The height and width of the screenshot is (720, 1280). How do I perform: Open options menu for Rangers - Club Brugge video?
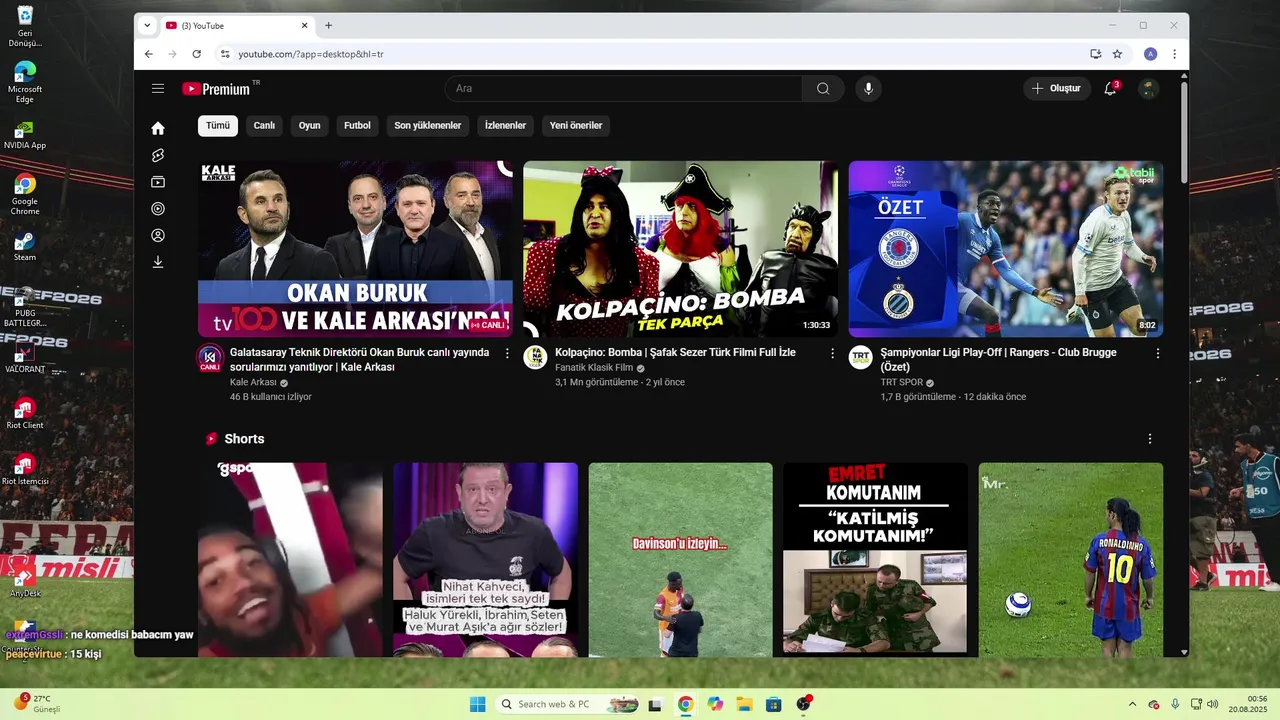coord(1158,353)
